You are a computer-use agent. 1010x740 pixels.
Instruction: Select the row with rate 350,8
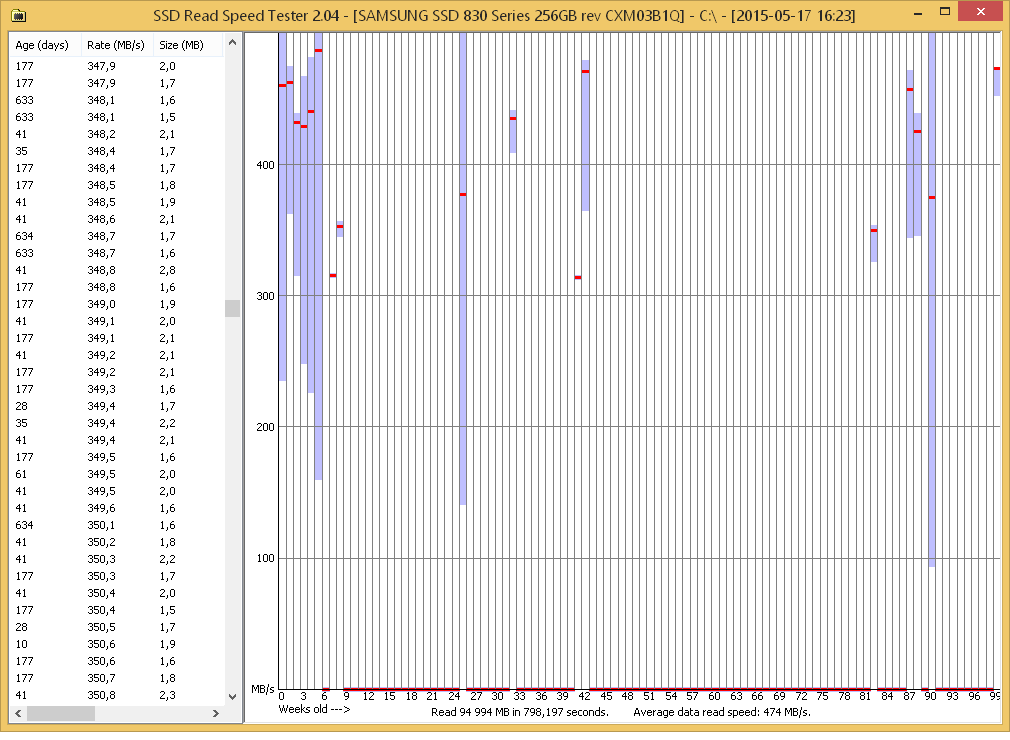[x=117, y=695]
